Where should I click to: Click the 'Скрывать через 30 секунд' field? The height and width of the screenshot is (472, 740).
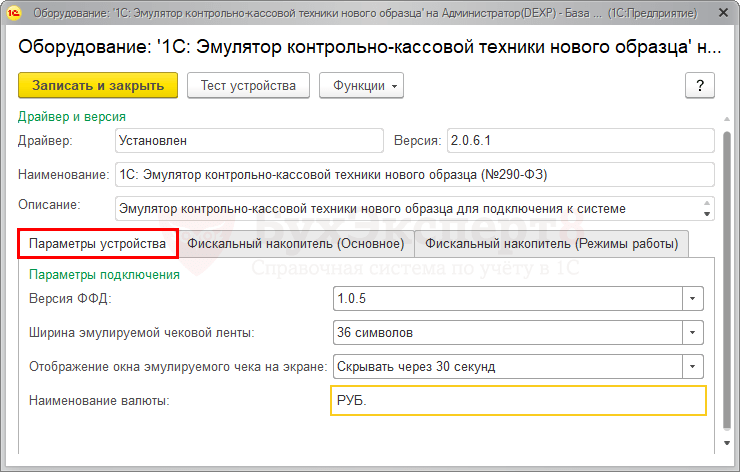coord(508,366)
